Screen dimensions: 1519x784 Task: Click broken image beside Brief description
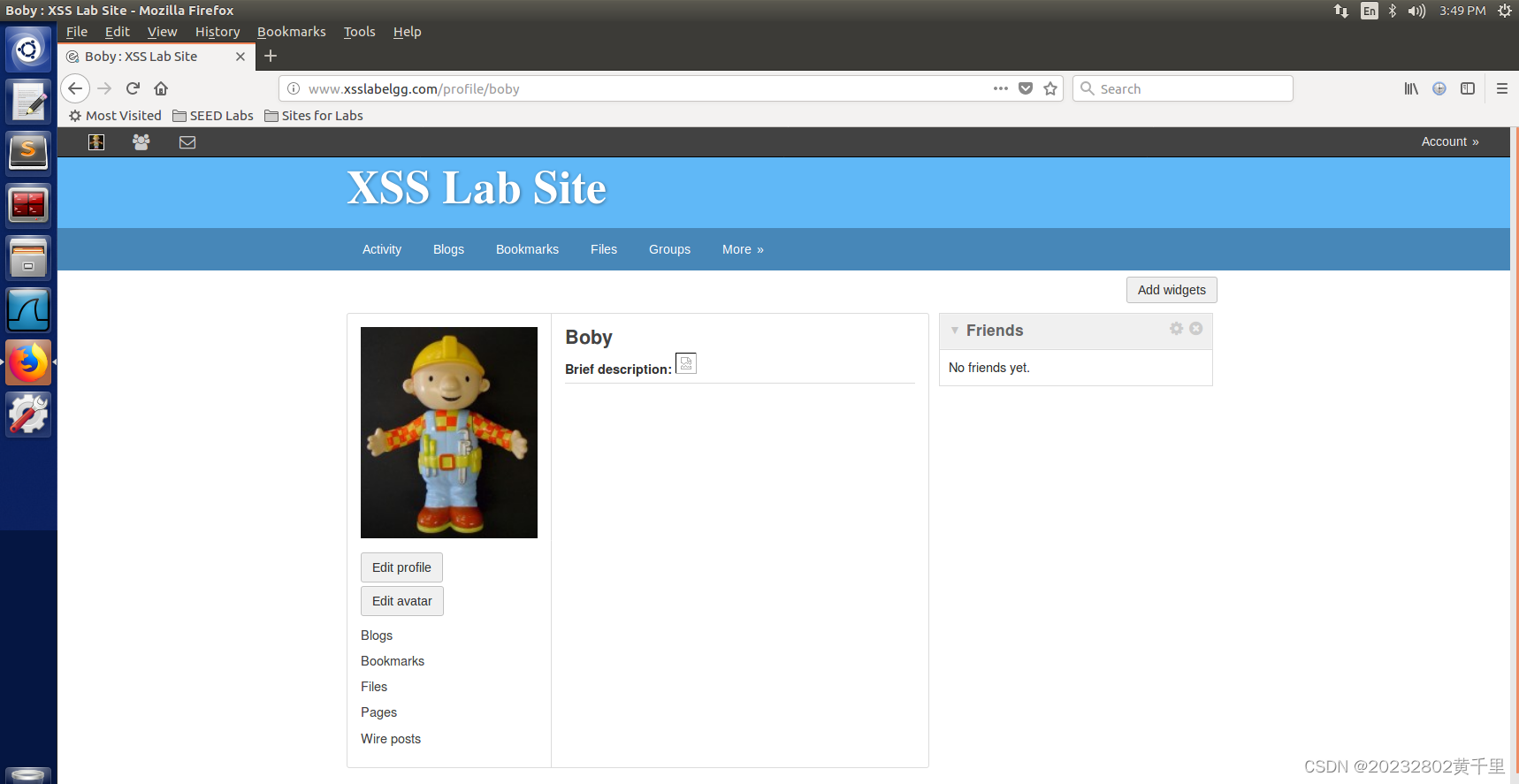[x=686, y=363]
